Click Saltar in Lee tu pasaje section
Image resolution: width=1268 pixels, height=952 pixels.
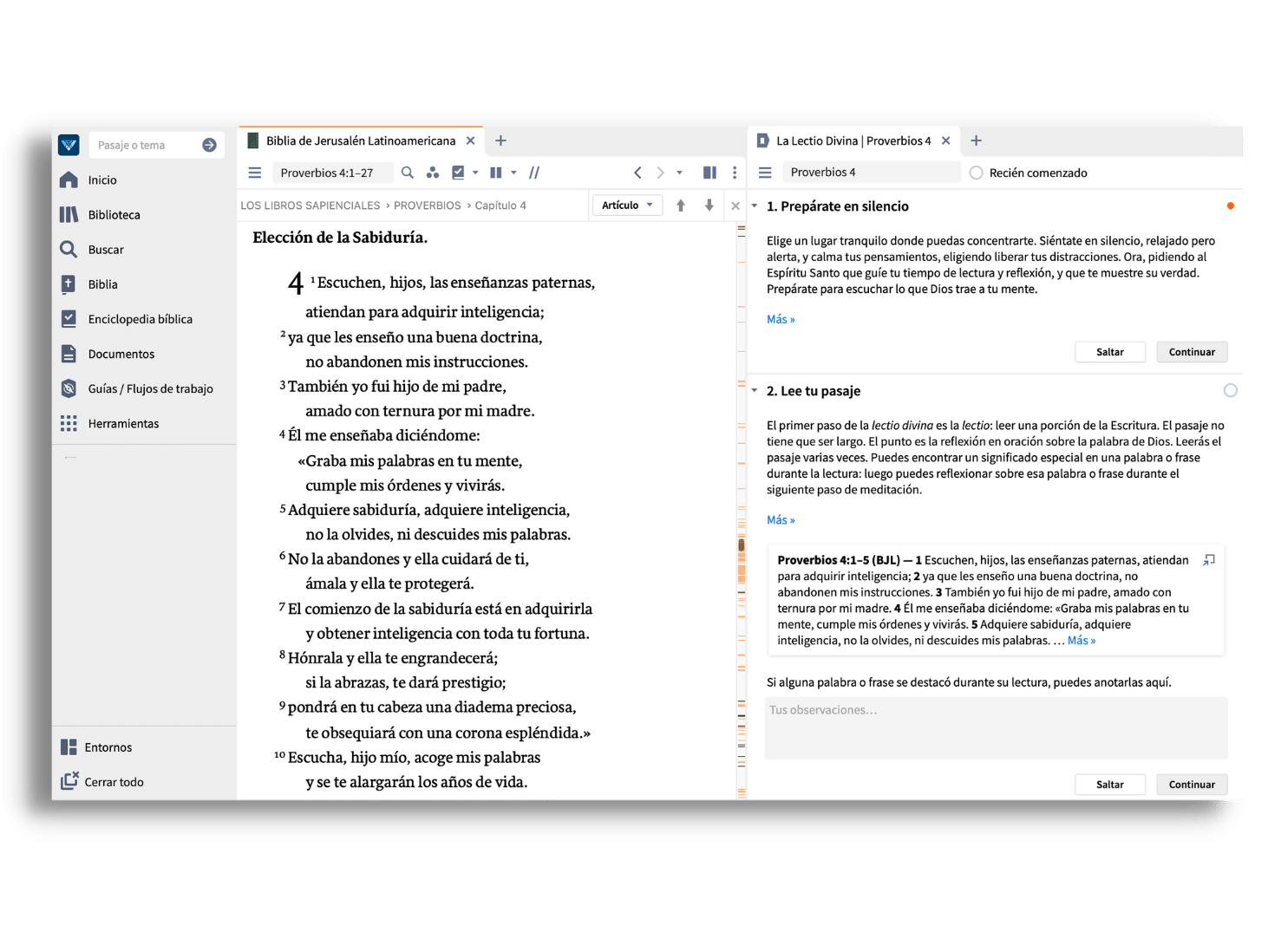tap(1110, 785)
